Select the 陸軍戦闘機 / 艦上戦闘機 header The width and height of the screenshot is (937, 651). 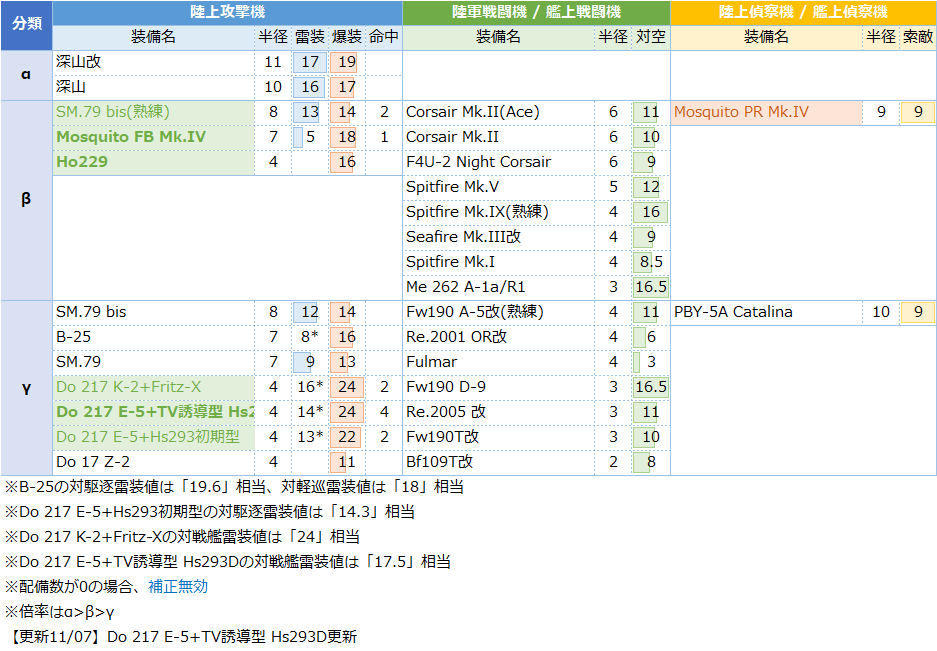coord(535,13)
